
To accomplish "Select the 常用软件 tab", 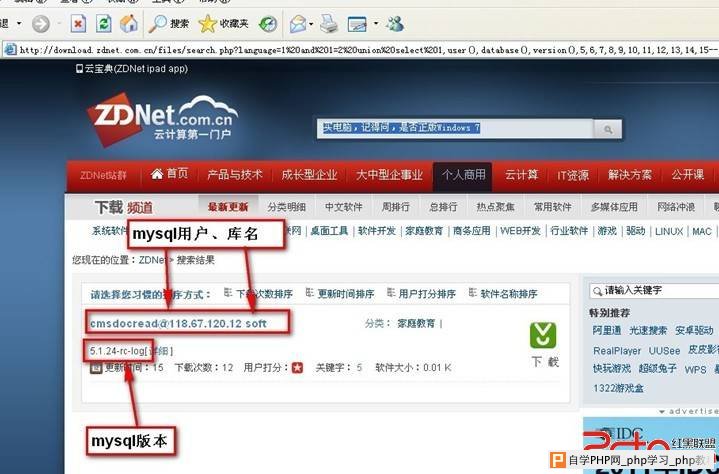I will click(552, 207).
